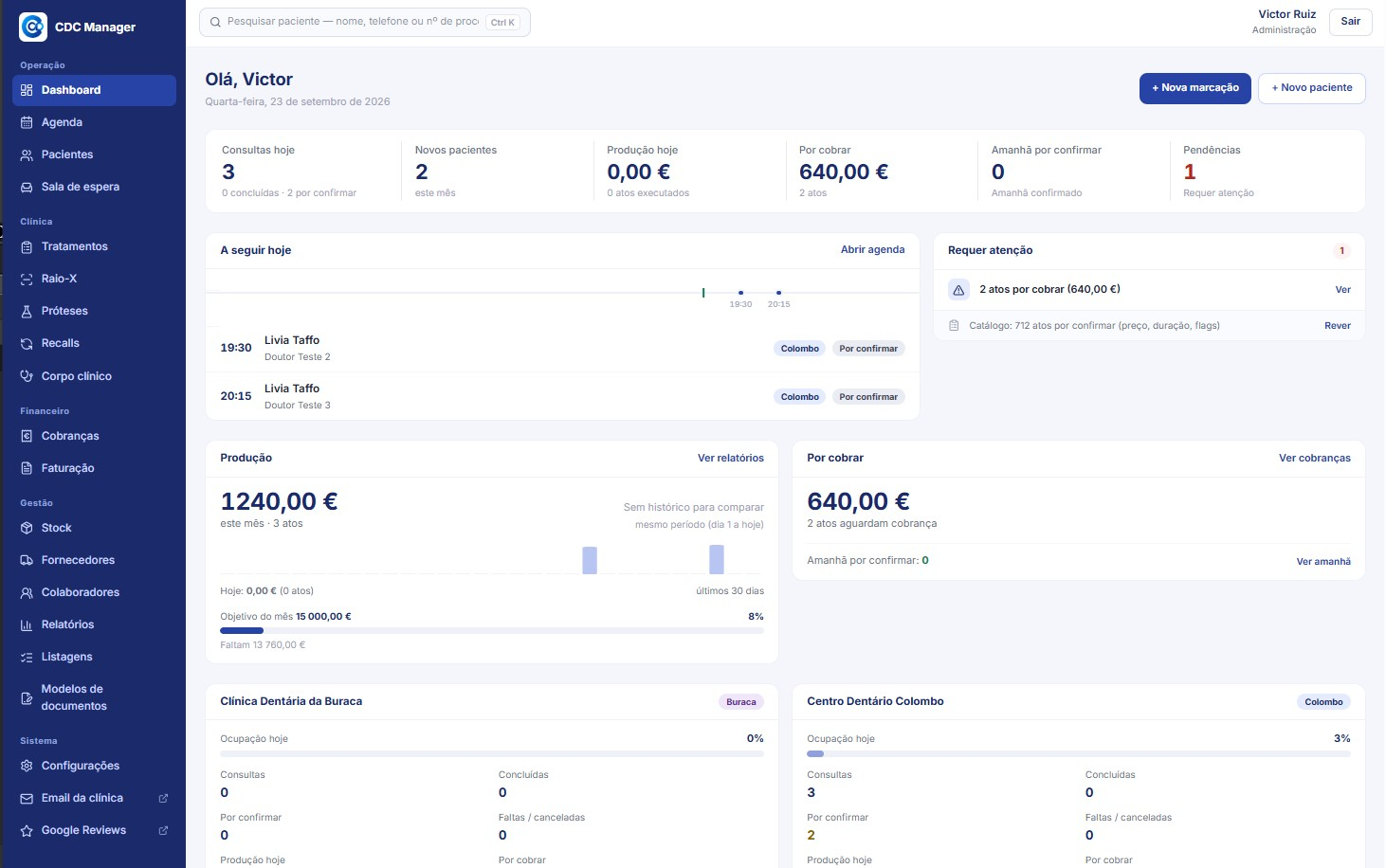Viewport: 1386px width, 868px height.
Task: Click Ver relatórios link in Produção card
Action: [731, 458]
